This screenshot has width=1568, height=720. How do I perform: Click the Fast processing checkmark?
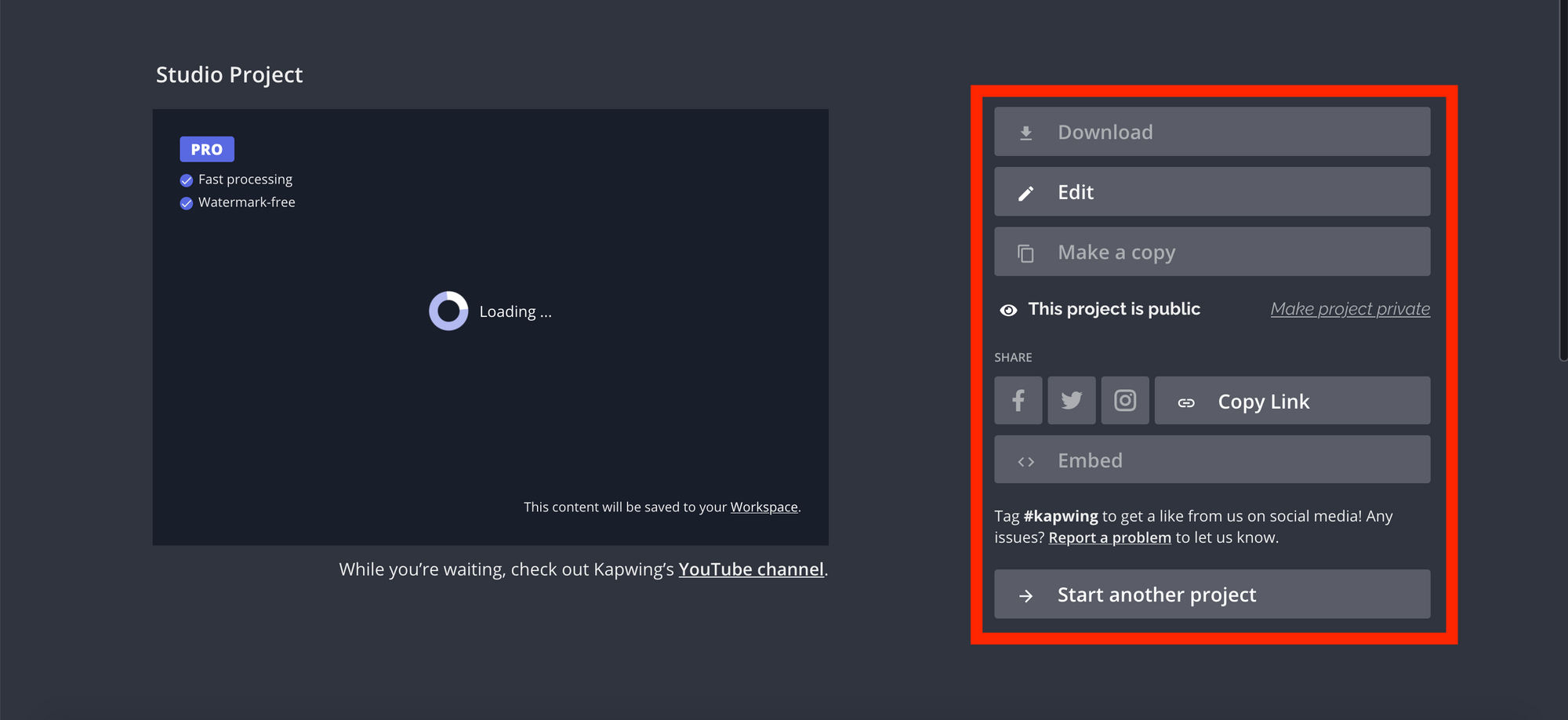click(186, 180)
